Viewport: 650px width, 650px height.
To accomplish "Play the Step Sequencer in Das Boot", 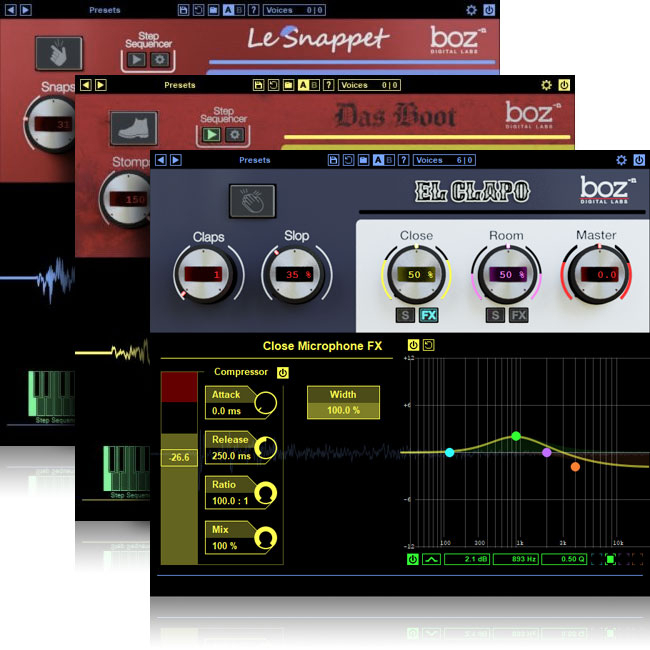I will click(x=211, y=134).
